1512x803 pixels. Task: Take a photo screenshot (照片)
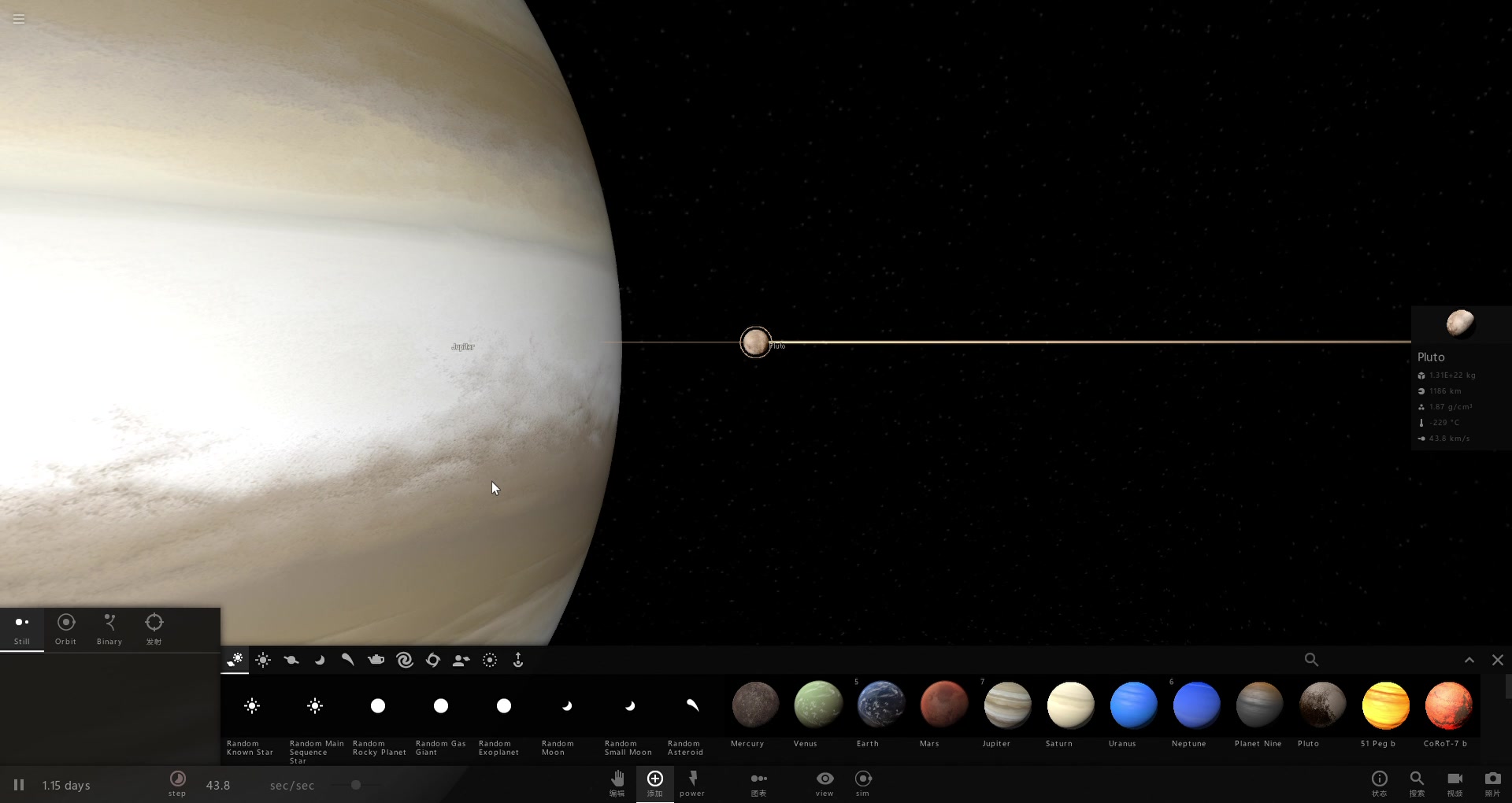pyautogui.click(x=1493, y=783)
